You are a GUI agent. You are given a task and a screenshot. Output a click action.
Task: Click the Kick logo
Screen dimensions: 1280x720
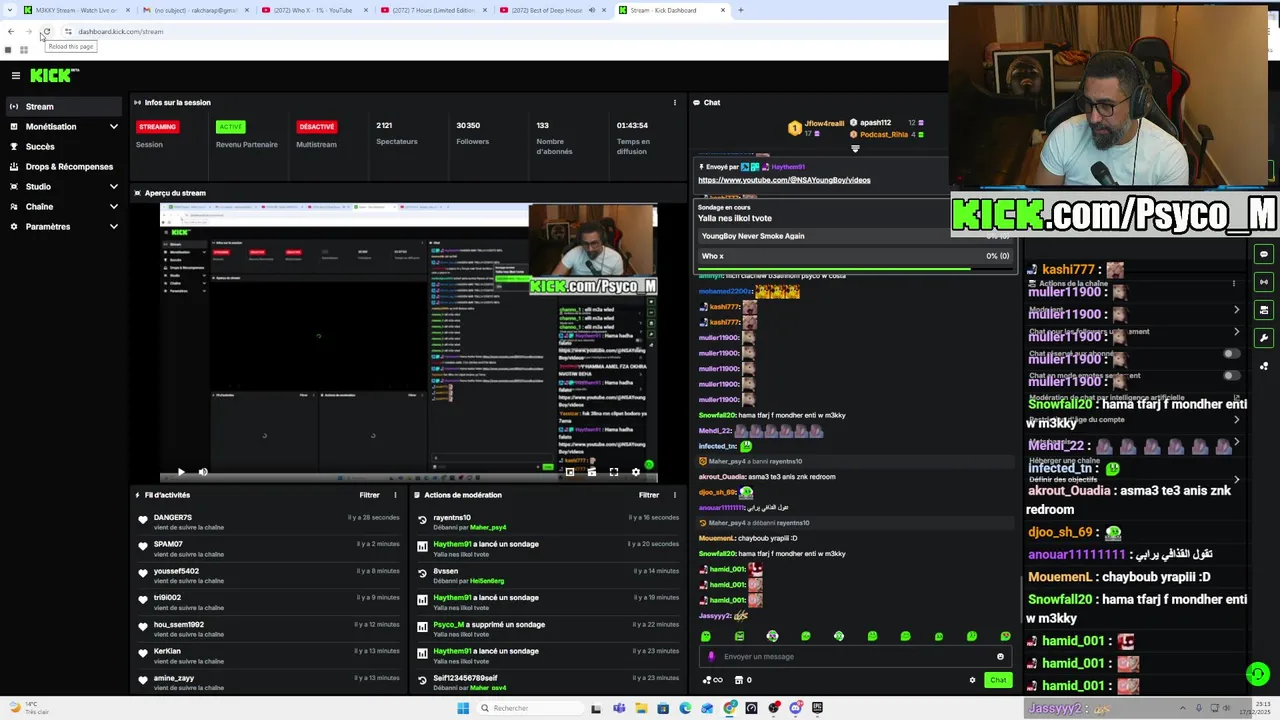(53, 75)
